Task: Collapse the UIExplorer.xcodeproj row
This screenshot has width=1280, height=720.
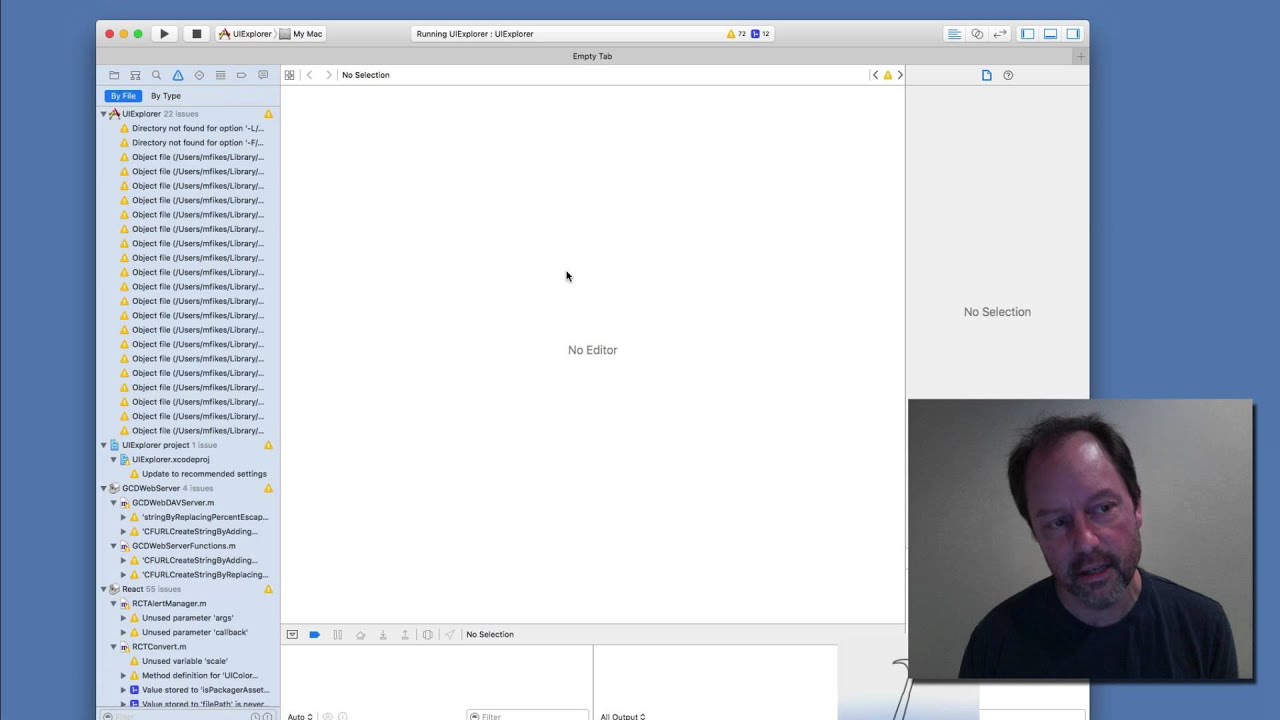Action: pos(113,460)
